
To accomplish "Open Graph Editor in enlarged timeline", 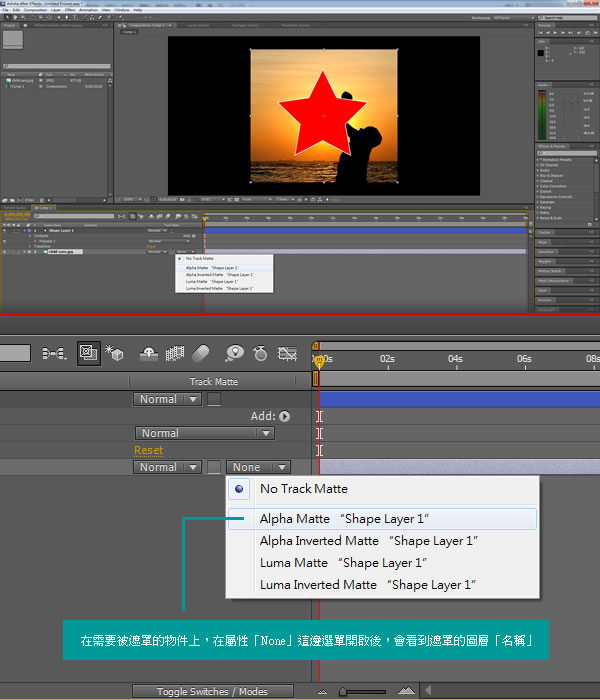I will (287, 354).
